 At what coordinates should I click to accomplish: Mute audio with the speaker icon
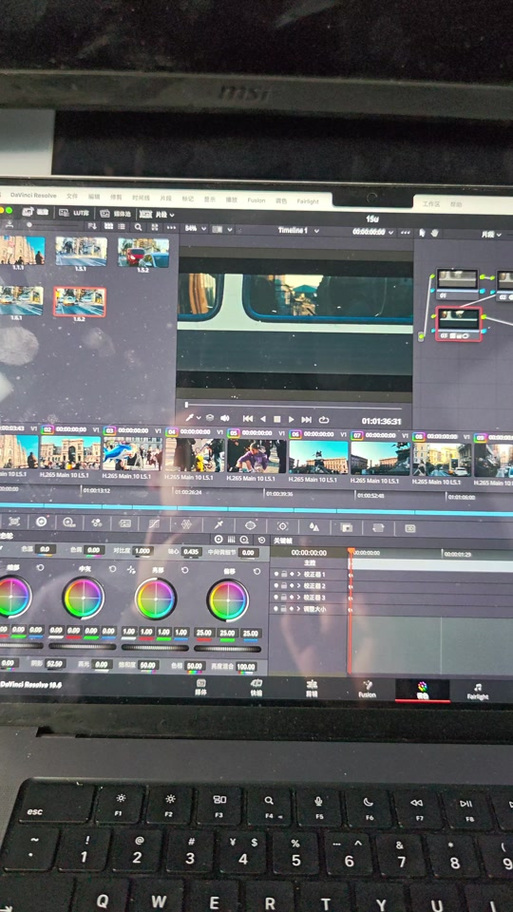coord(225,418)
